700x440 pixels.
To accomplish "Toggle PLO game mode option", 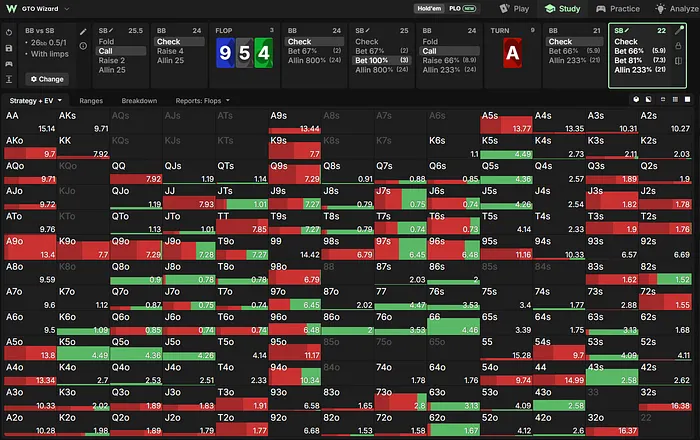I will click(x=462, y=8).
